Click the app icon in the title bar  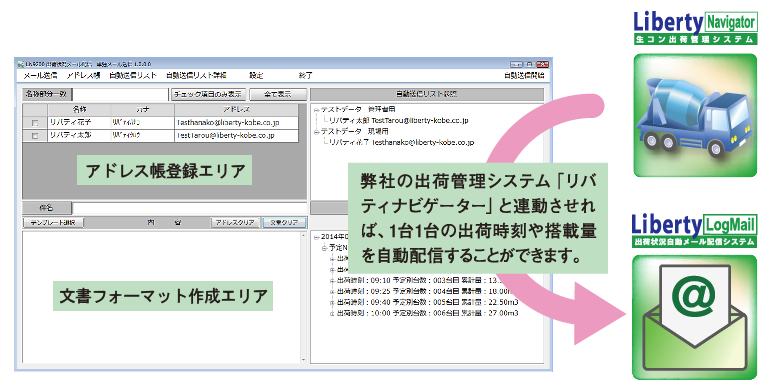[20, 64]
